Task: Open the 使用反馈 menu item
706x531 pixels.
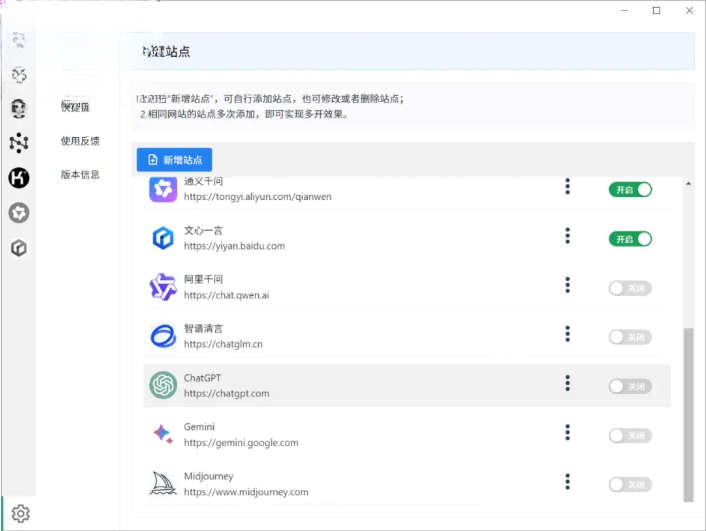Action: tap(80, 141)
